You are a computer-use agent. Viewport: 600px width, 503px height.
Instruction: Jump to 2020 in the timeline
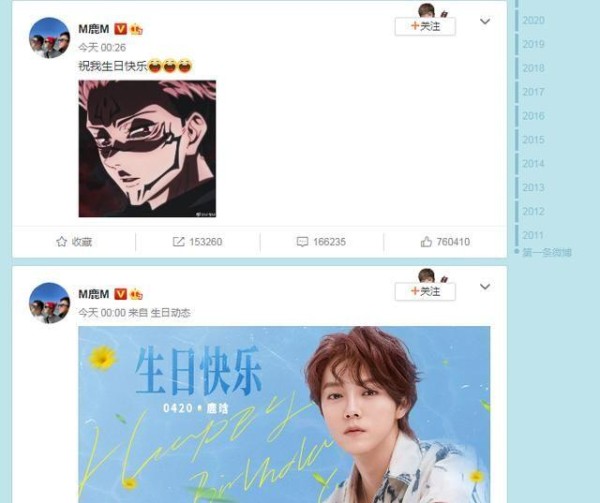click(x=533, y=20)
